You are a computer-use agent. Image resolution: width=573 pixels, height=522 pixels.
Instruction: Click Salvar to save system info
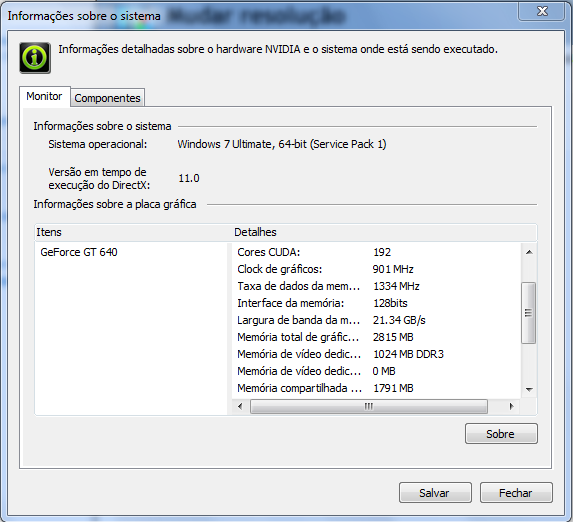(435, 493)
